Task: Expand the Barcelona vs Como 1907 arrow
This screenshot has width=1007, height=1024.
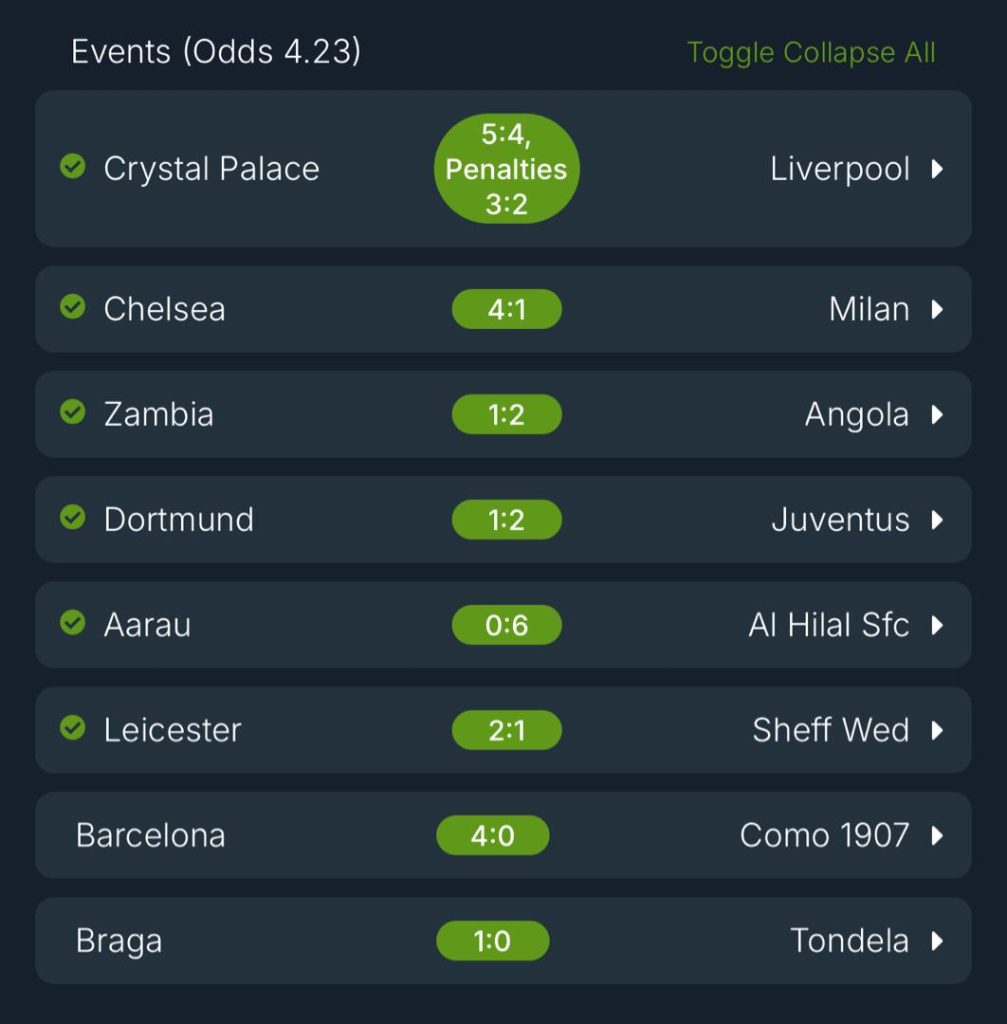Action: [937, 835]
